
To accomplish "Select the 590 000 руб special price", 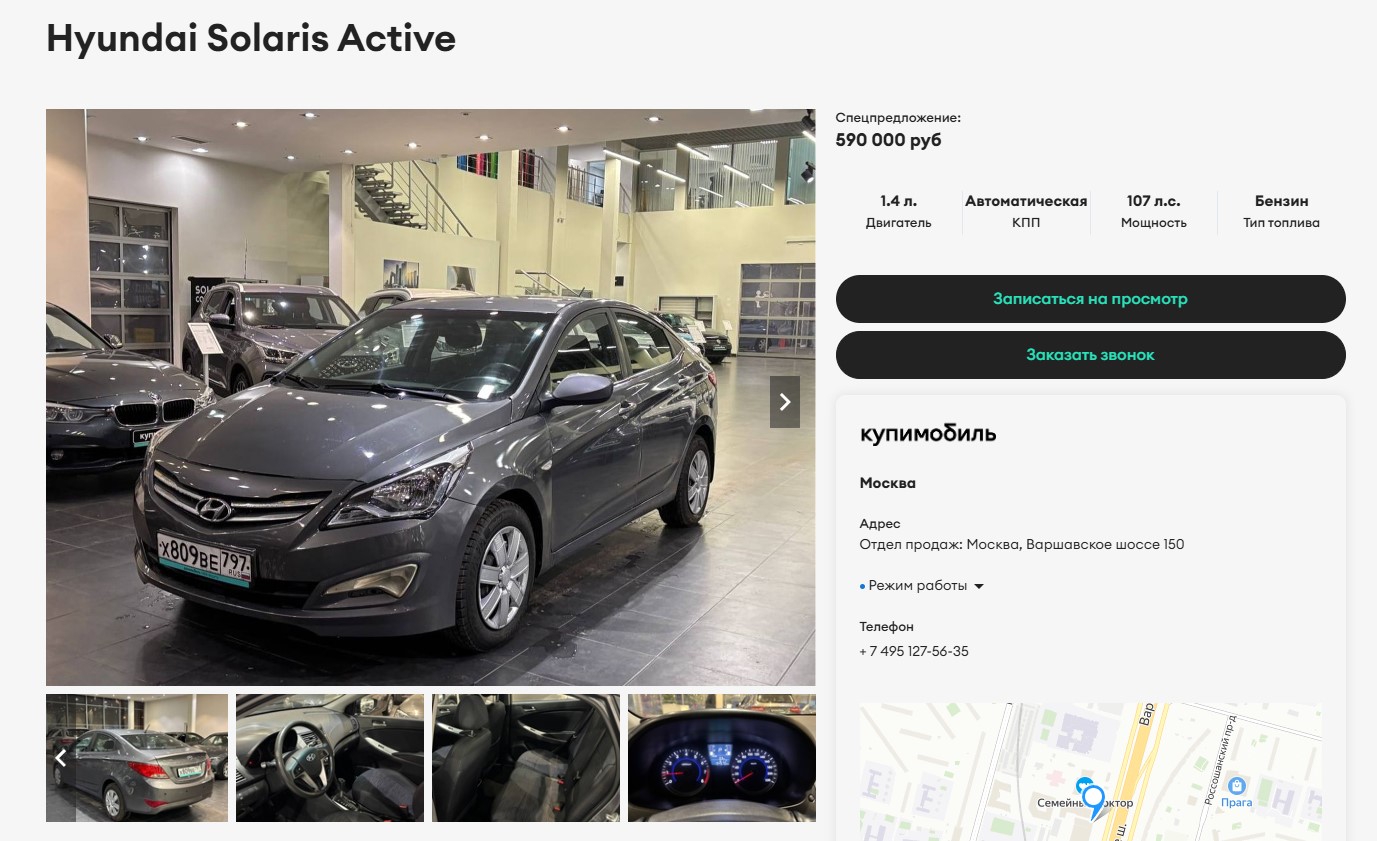I will point(889,140).
